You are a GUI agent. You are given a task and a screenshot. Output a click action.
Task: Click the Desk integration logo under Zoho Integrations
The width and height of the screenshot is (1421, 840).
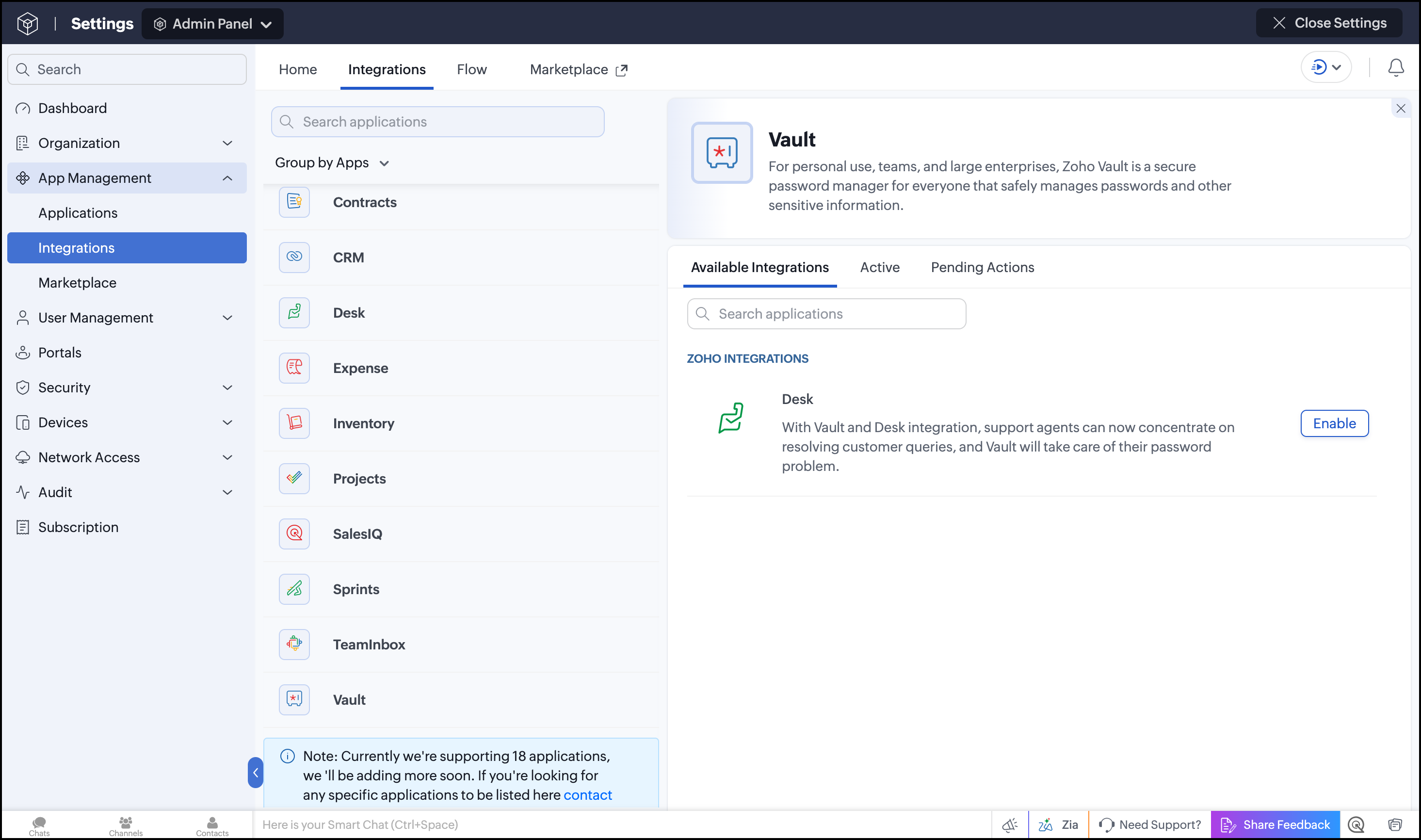tap(730, 418)
